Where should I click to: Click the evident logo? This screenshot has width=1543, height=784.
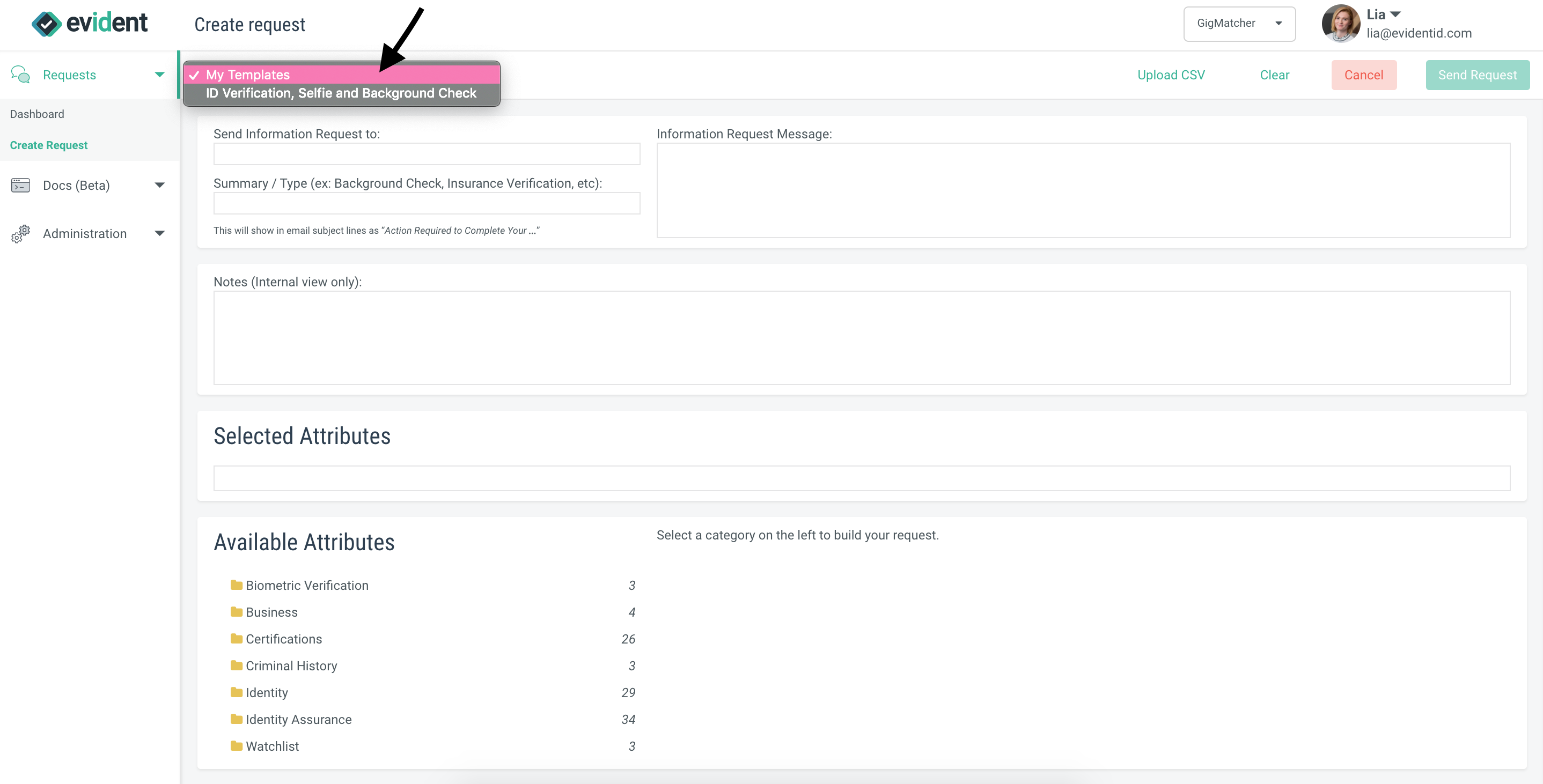point(90,24)
